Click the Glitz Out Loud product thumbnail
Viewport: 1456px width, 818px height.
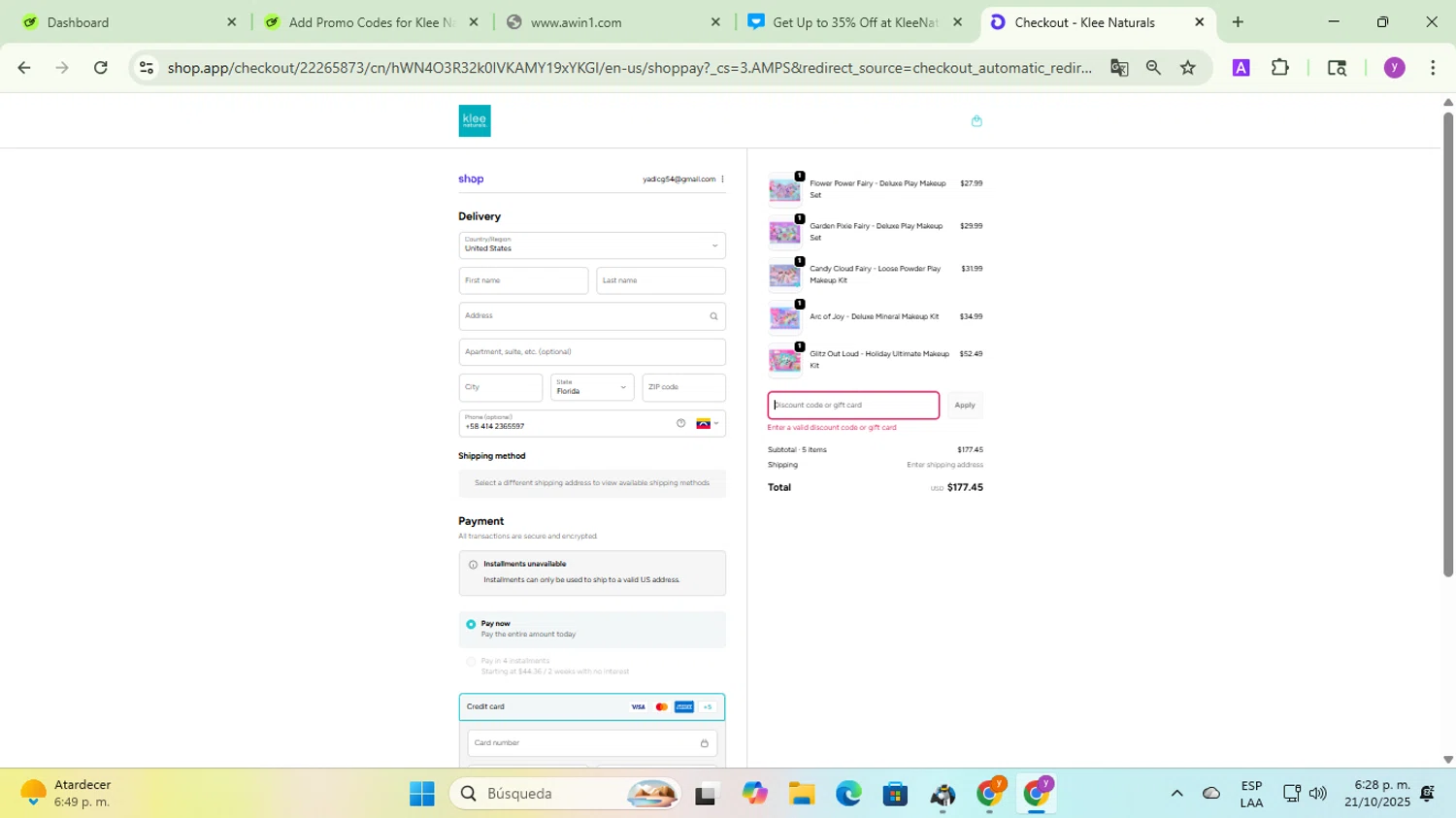(x=784, y=361)
